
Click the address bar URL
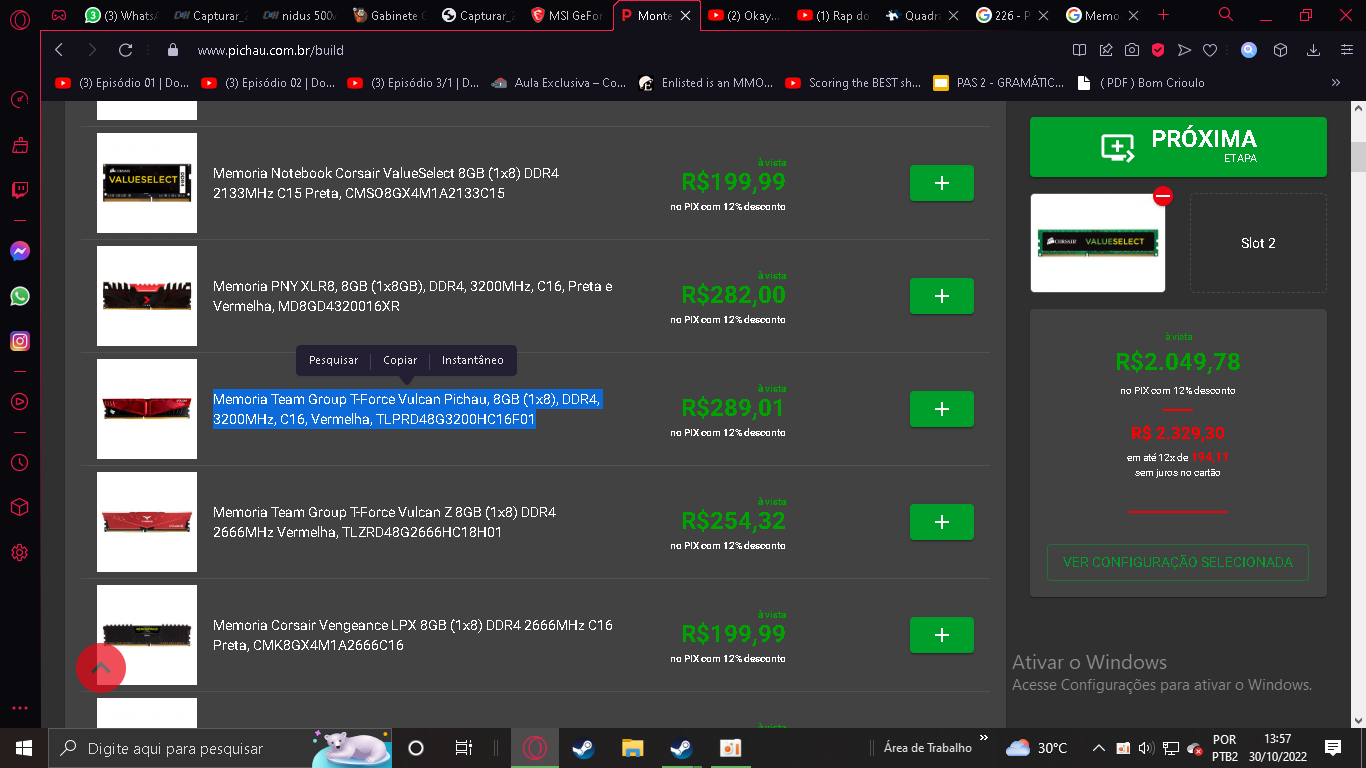pos(271,50)
